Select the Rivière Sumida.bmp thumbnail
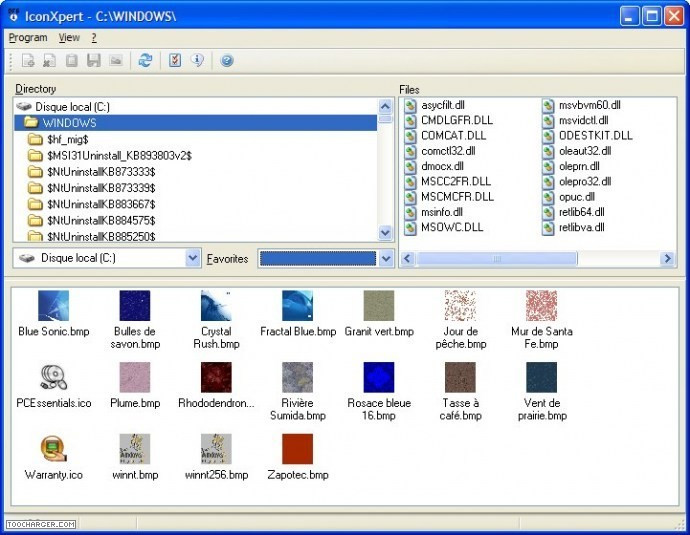 coord(297,377)
